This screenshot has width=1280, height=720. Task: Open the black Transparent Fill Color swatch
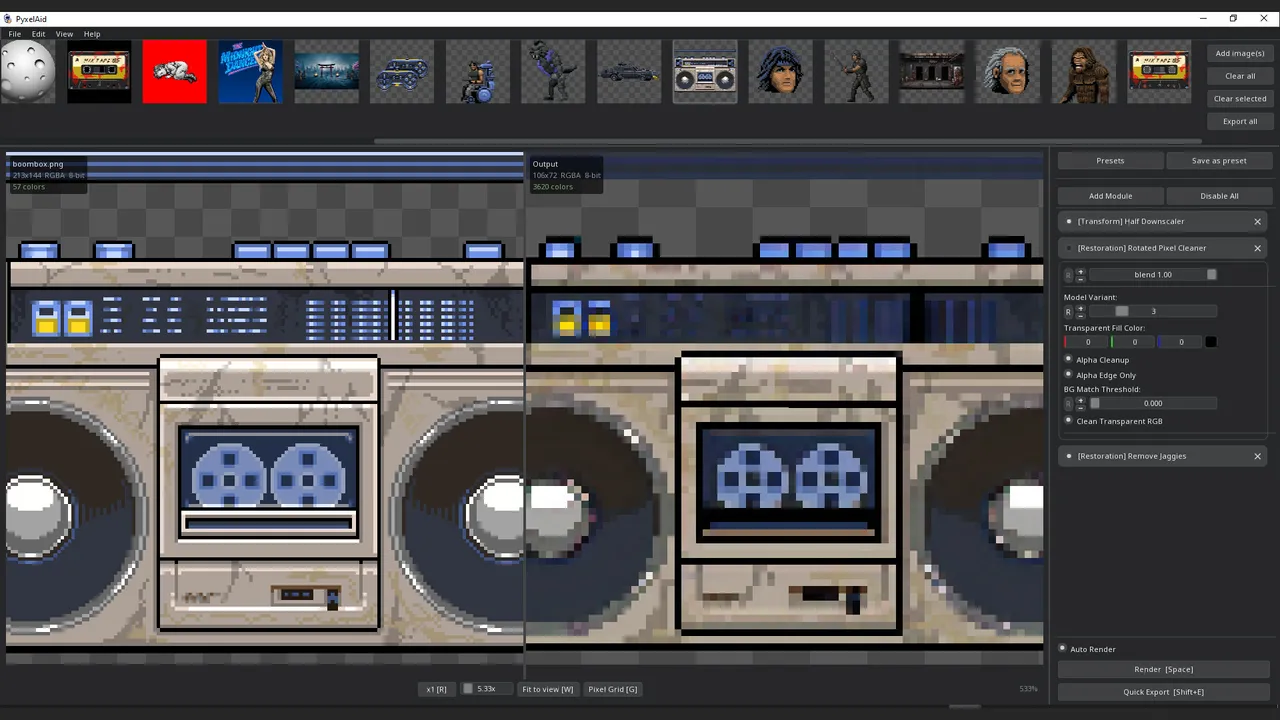point(1211,342)
